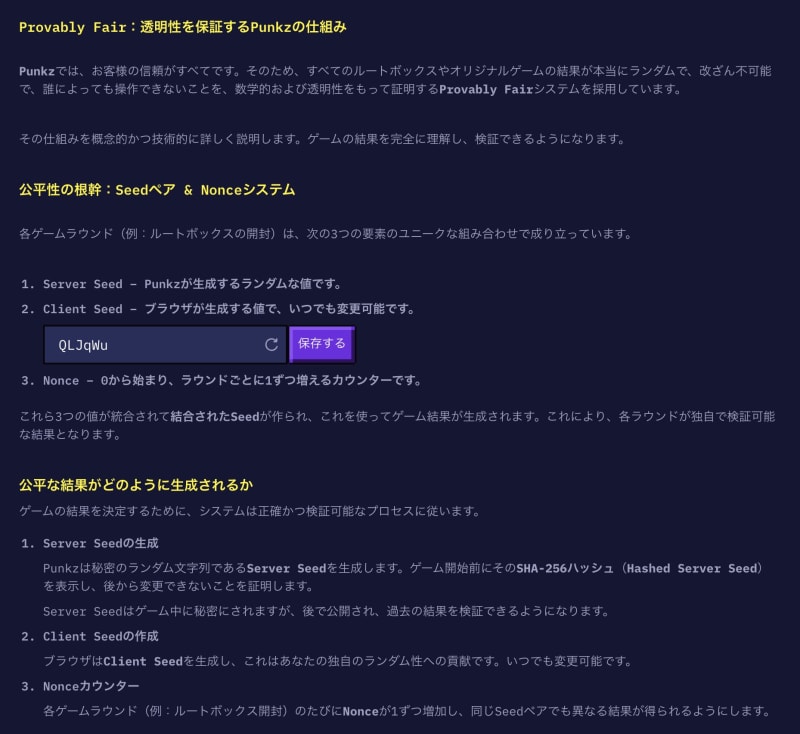Screen dimensions: 800x734
Task: Click the sentence '各ゲームラウンド（例：ルートボックス開封）のたびに'
Action: 406,711
